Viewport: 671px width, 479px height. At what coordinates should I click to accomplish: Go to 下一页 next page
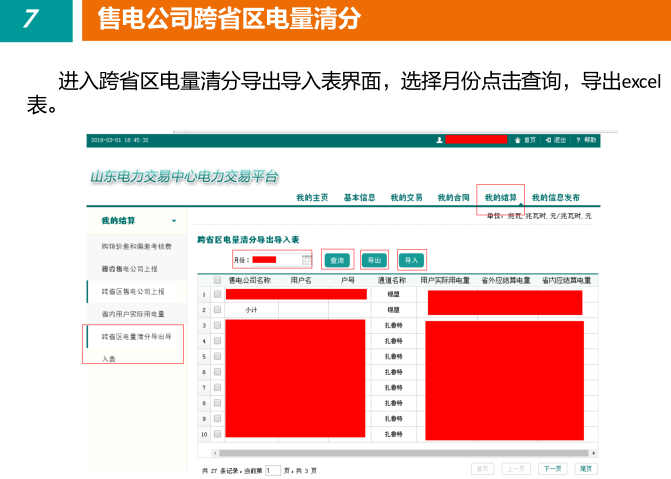pyautogui.click(x=551, y=468)
